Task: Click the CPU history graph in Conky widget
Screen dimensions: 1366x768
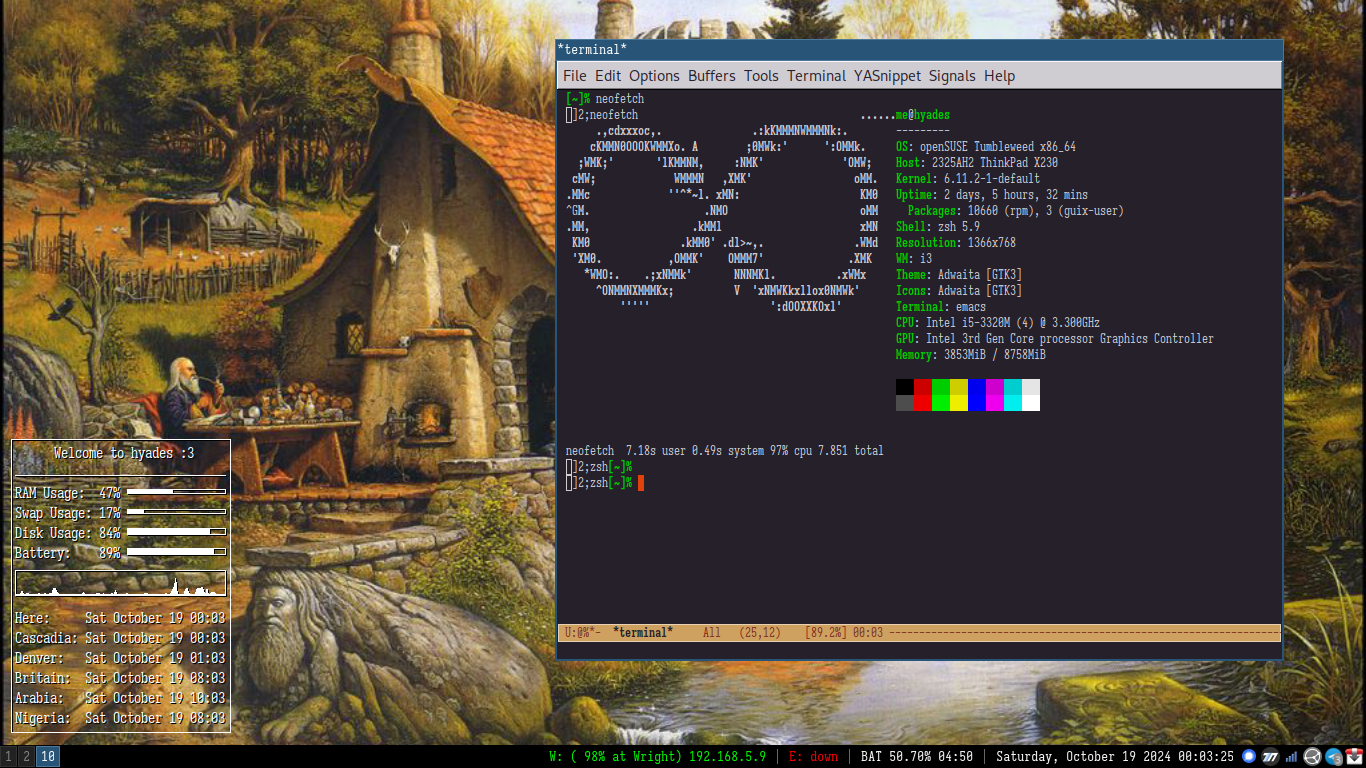Action: tap(121, 584)
